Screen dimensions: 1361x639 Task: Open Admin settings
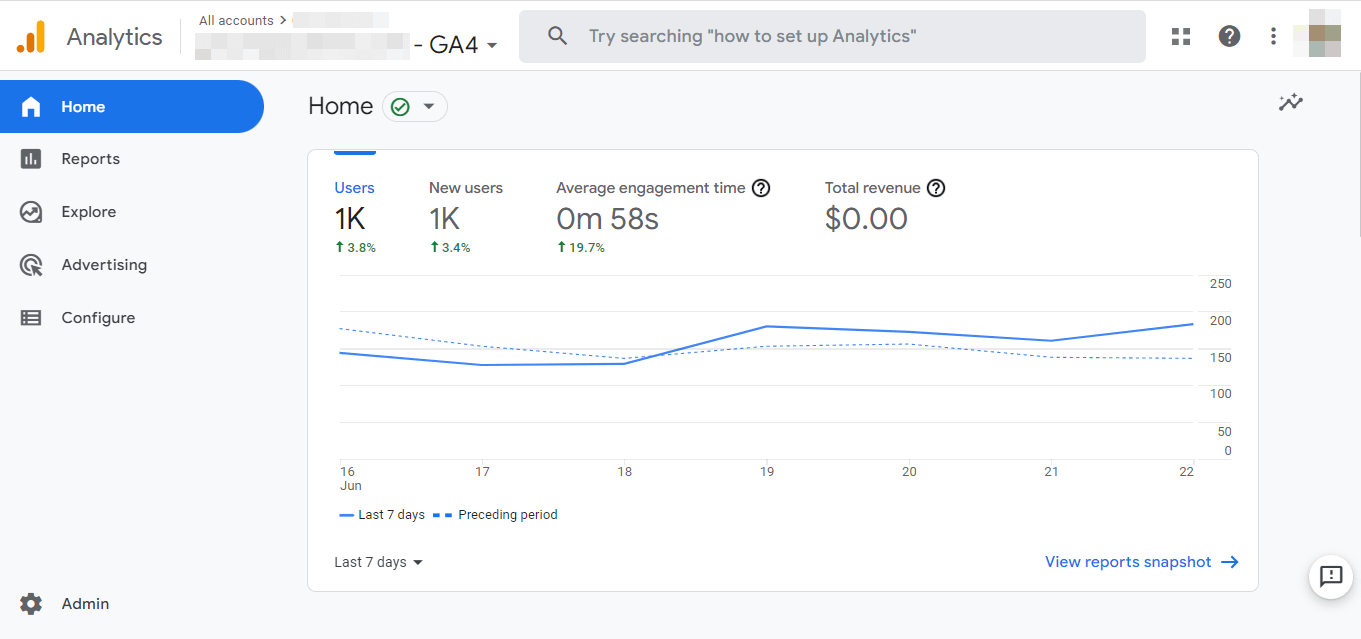click(x=31, y=603)
